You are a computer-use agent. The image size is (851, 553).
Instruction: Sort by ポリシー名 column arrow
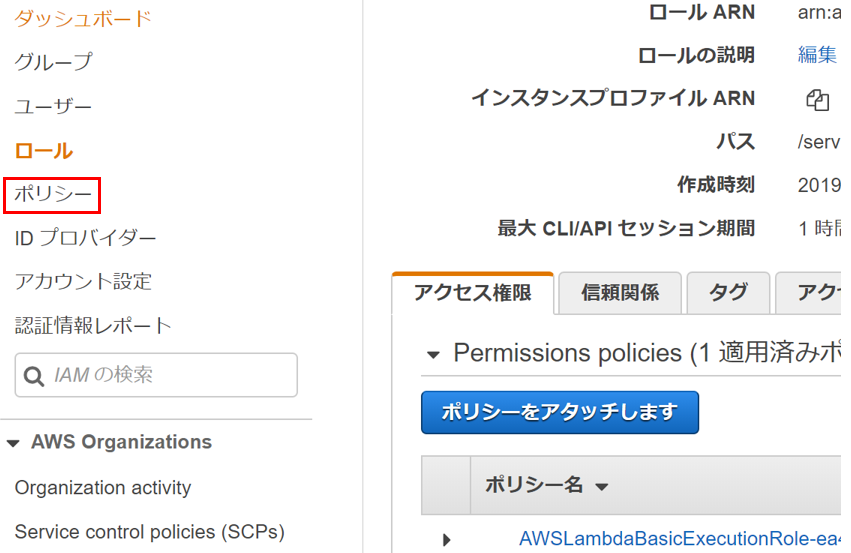click(x=601, y=486)
